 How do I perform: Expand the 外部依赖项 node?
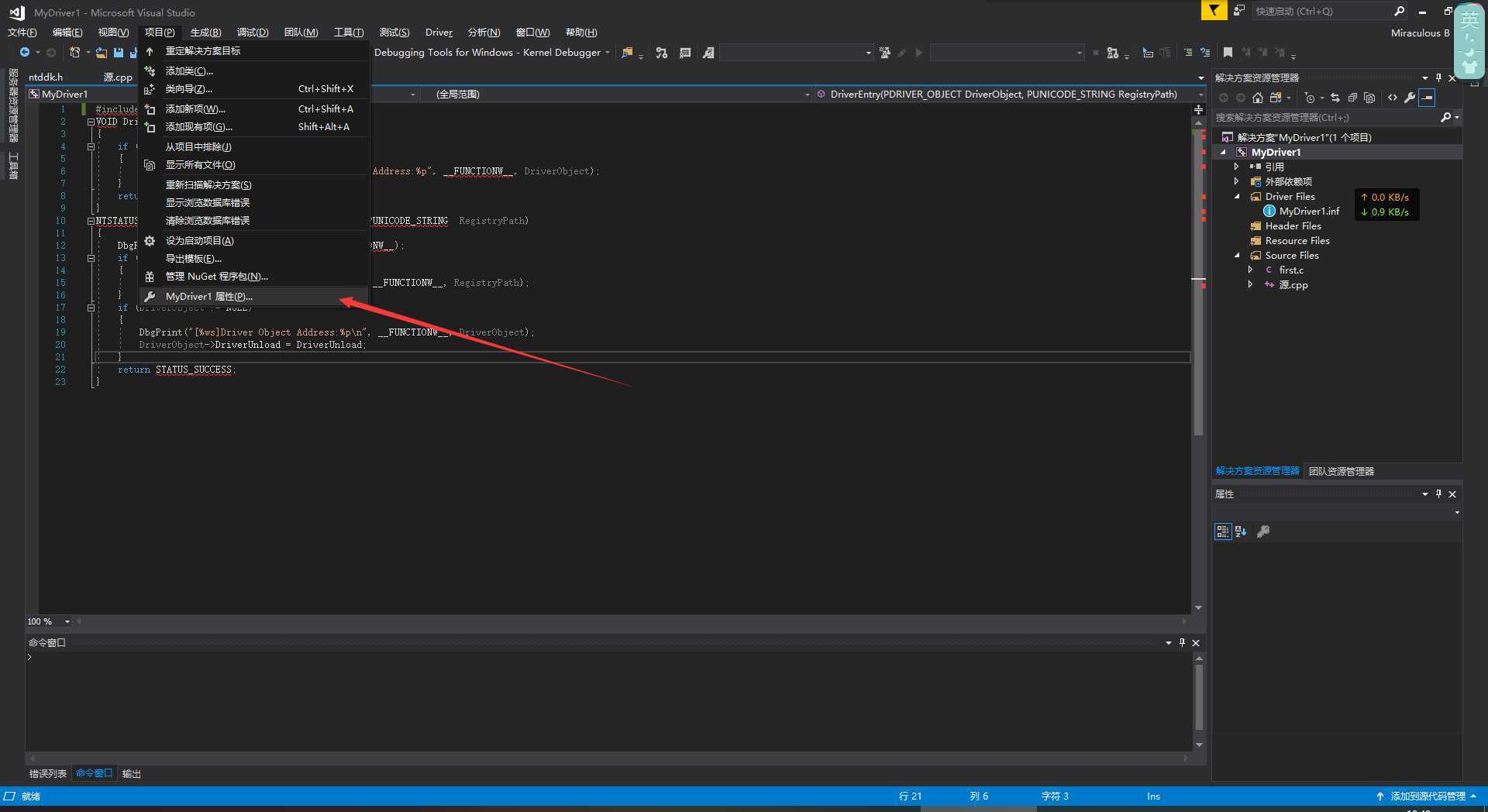tap(1237, 181)
